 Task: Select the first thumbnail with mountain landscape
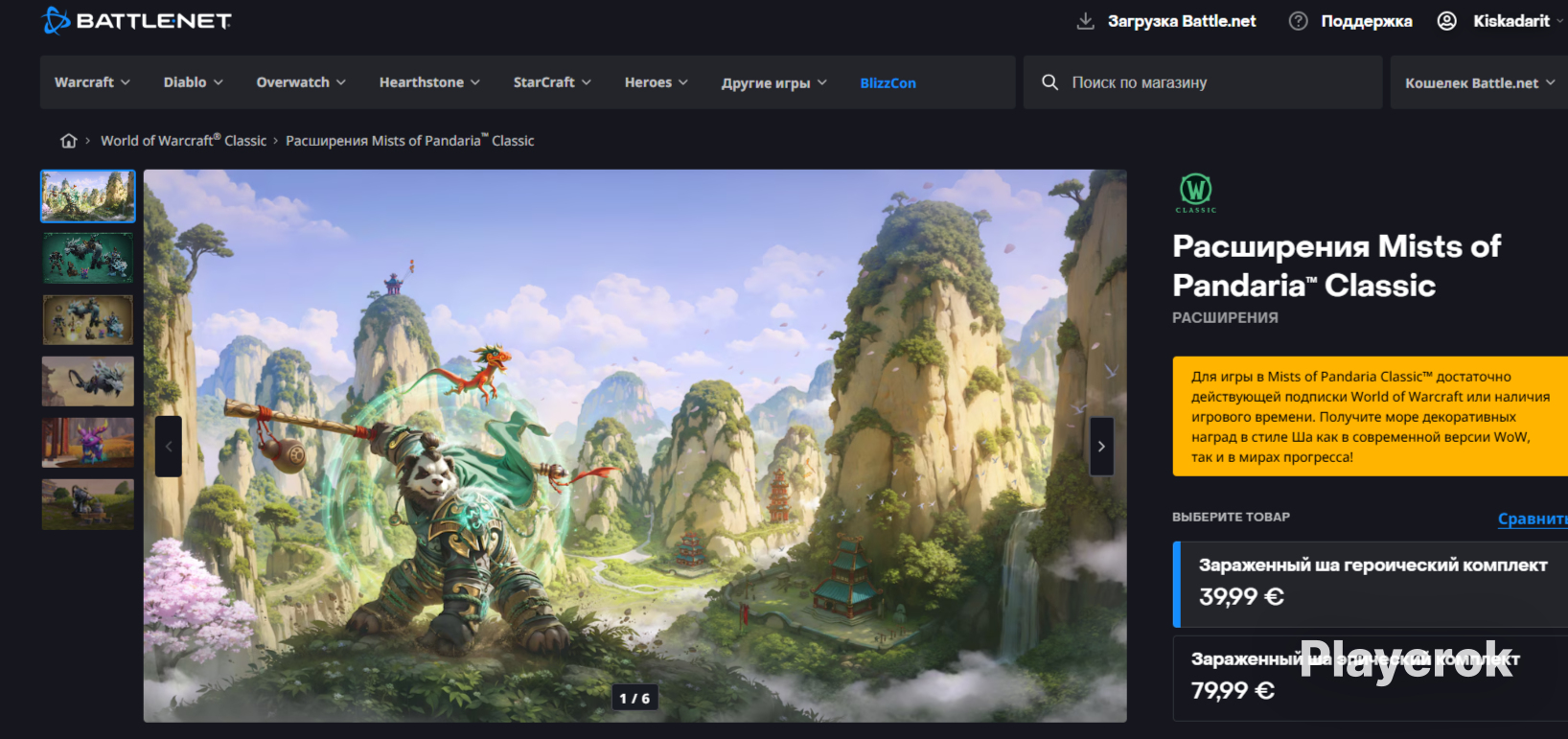click(88, 196)
